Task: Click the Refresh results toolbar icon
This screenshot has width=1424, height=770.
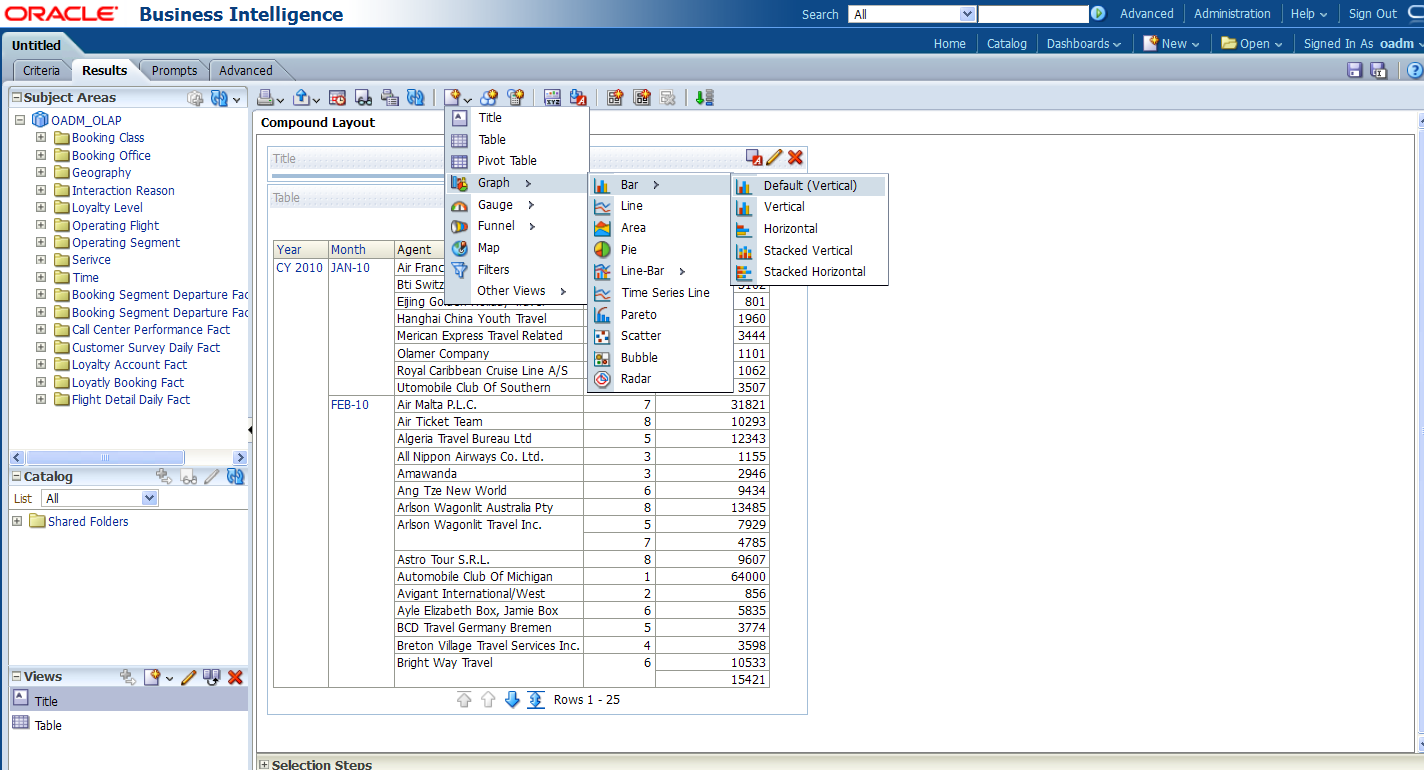Action: coord(415,97)
